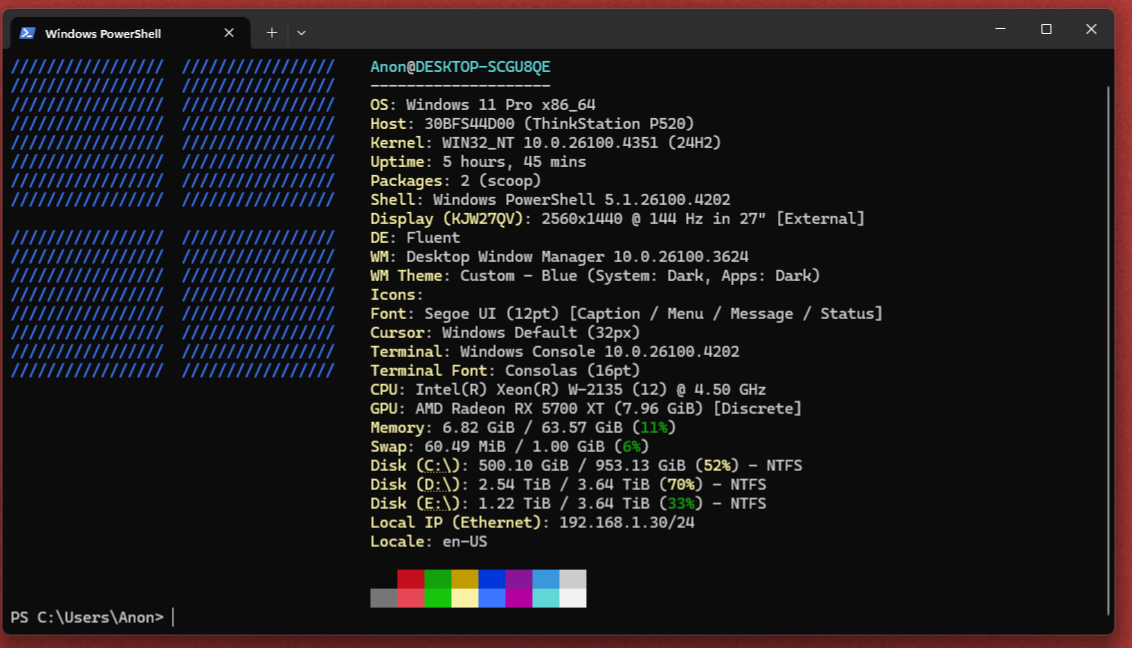1132x648 pixels.
Task: Click the Disk (C:\) label
Action: (415, 466)
